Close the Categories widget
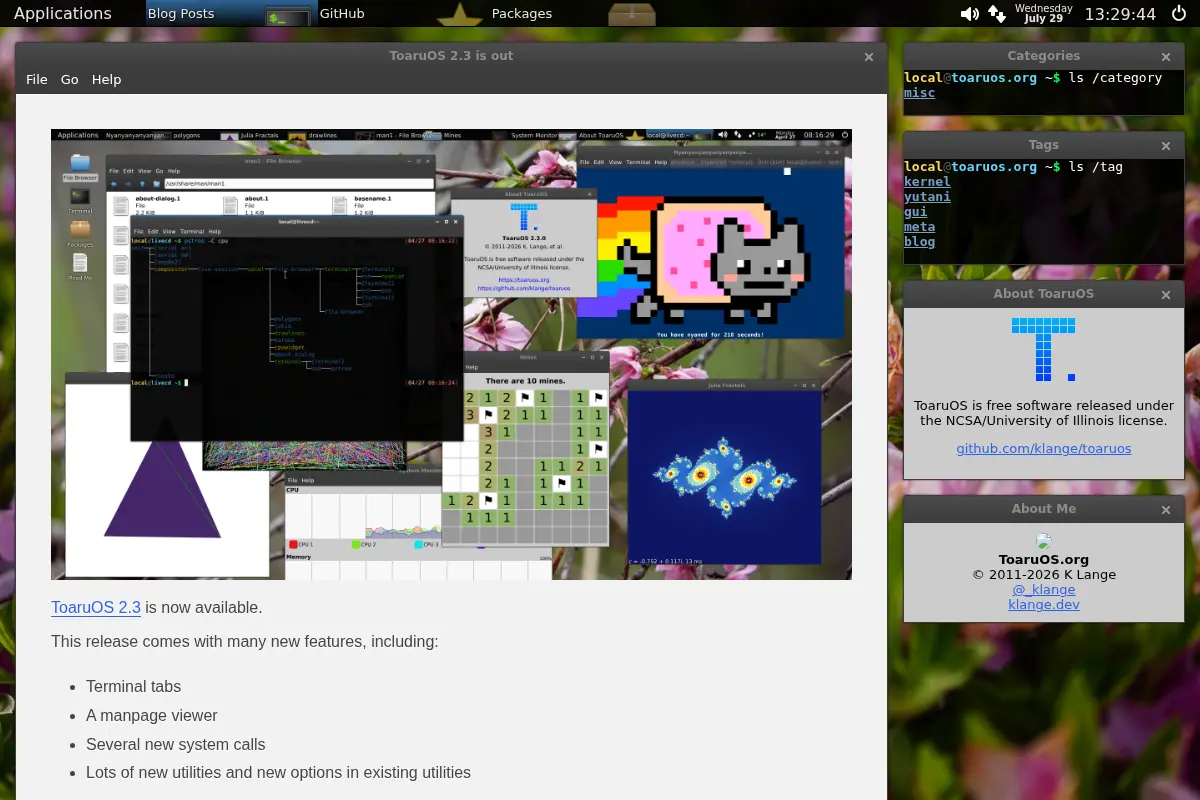This screenshot has height=800, width=1200. pos(1166,57)
